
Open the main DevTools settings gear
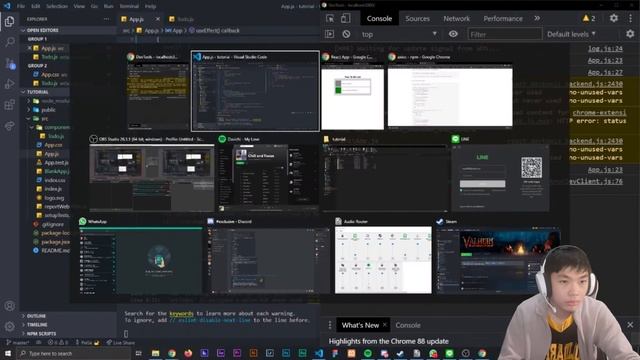coord(613,18)
